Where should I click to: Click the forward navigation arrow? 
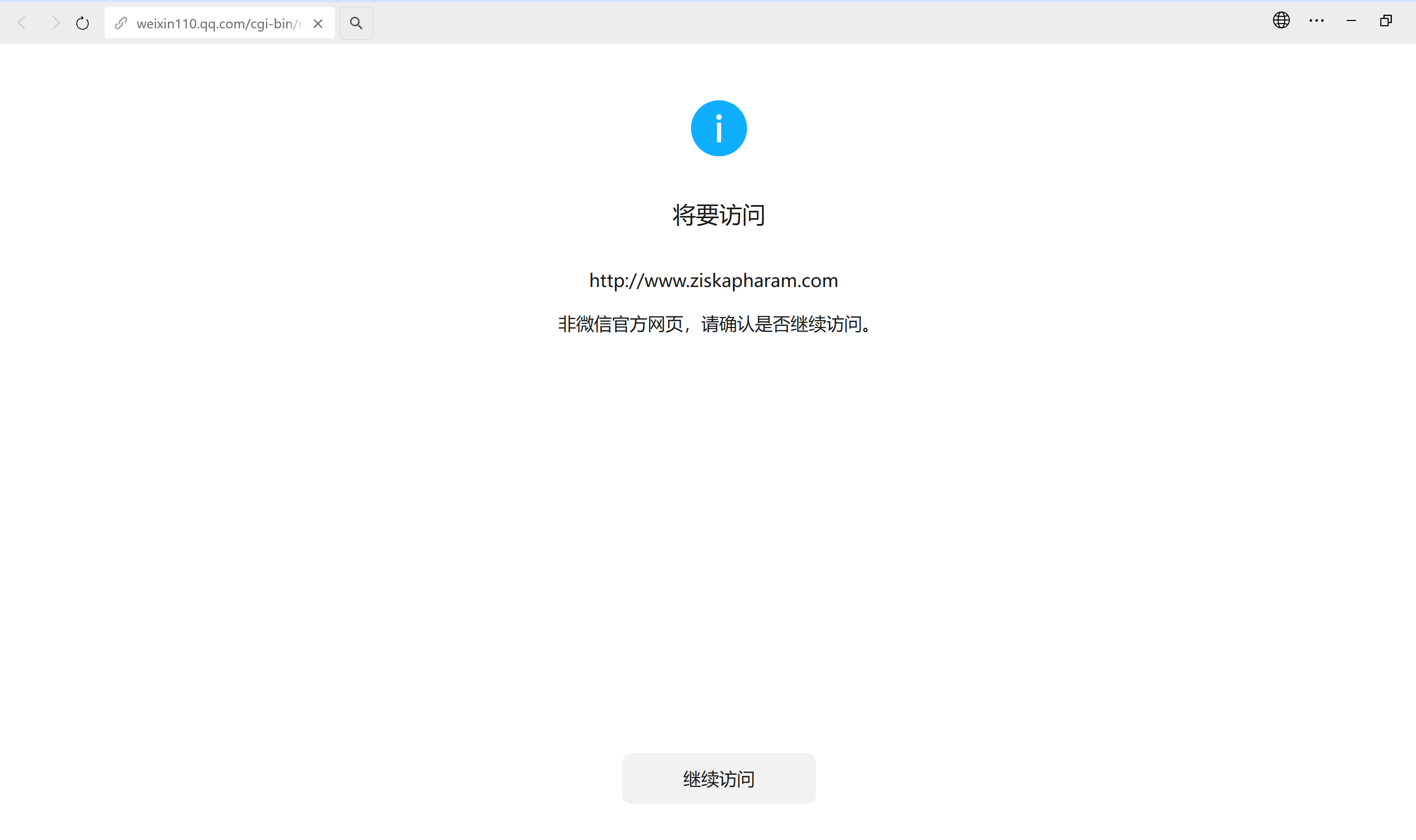click(55, 23)
